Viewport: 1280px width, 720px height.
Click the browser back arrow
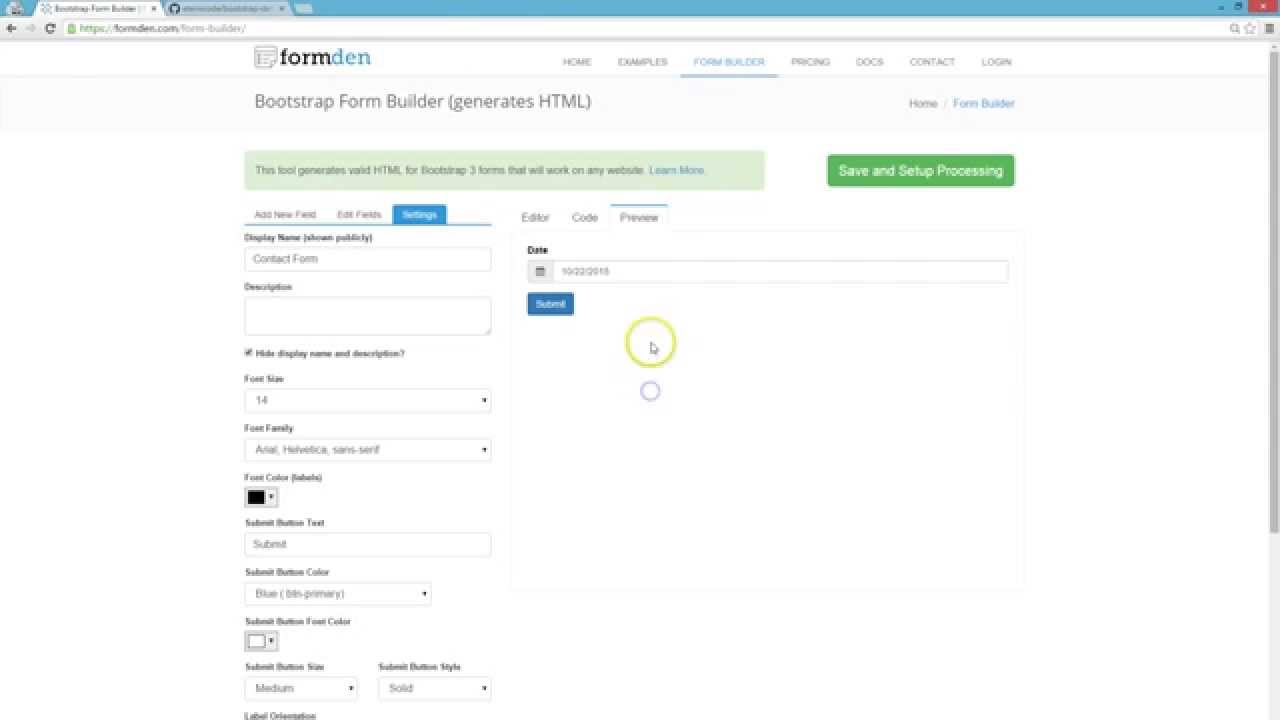click(13, 29)
